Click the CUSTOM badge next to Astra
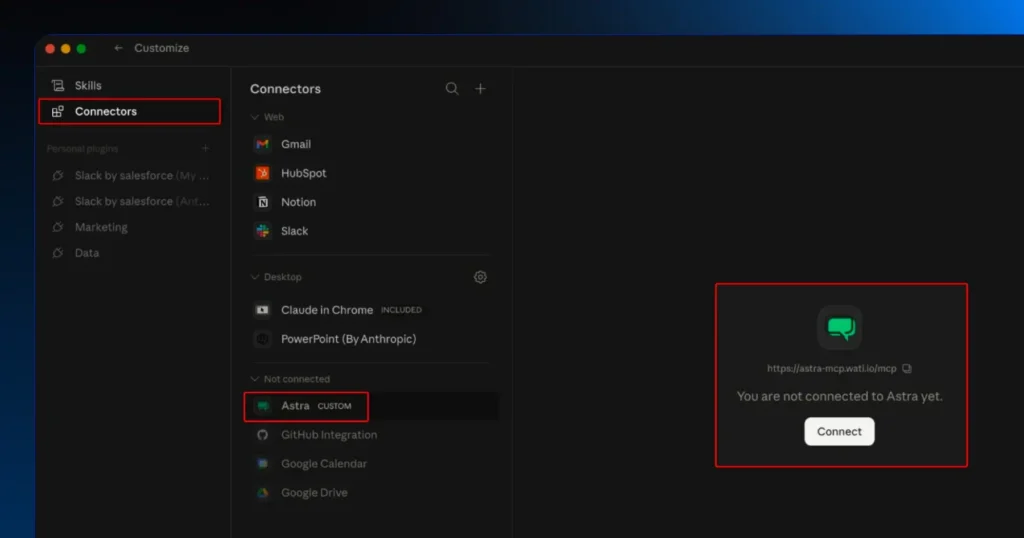1024x538 pixels. (x=334, y=406)
